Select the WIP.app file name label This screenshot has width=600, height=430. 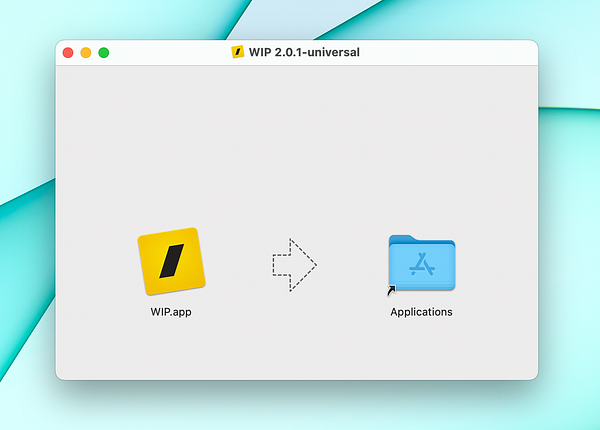click(x=171, y=312)
